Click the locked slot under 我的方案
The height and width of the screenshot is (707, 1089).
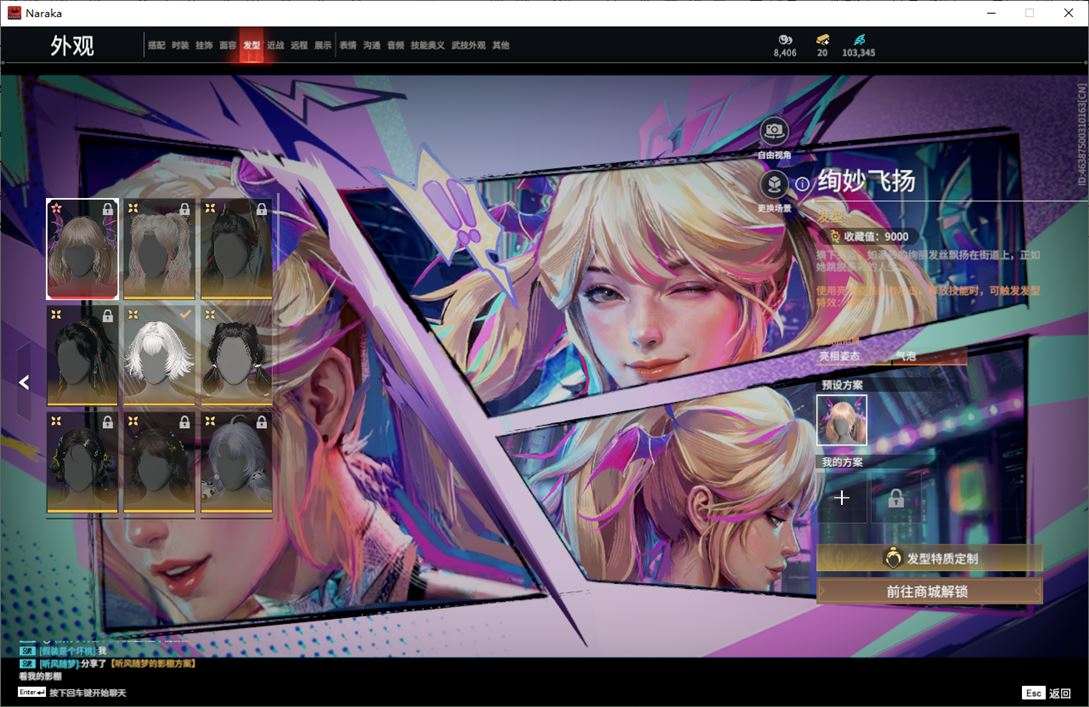[x=896, y=498]
